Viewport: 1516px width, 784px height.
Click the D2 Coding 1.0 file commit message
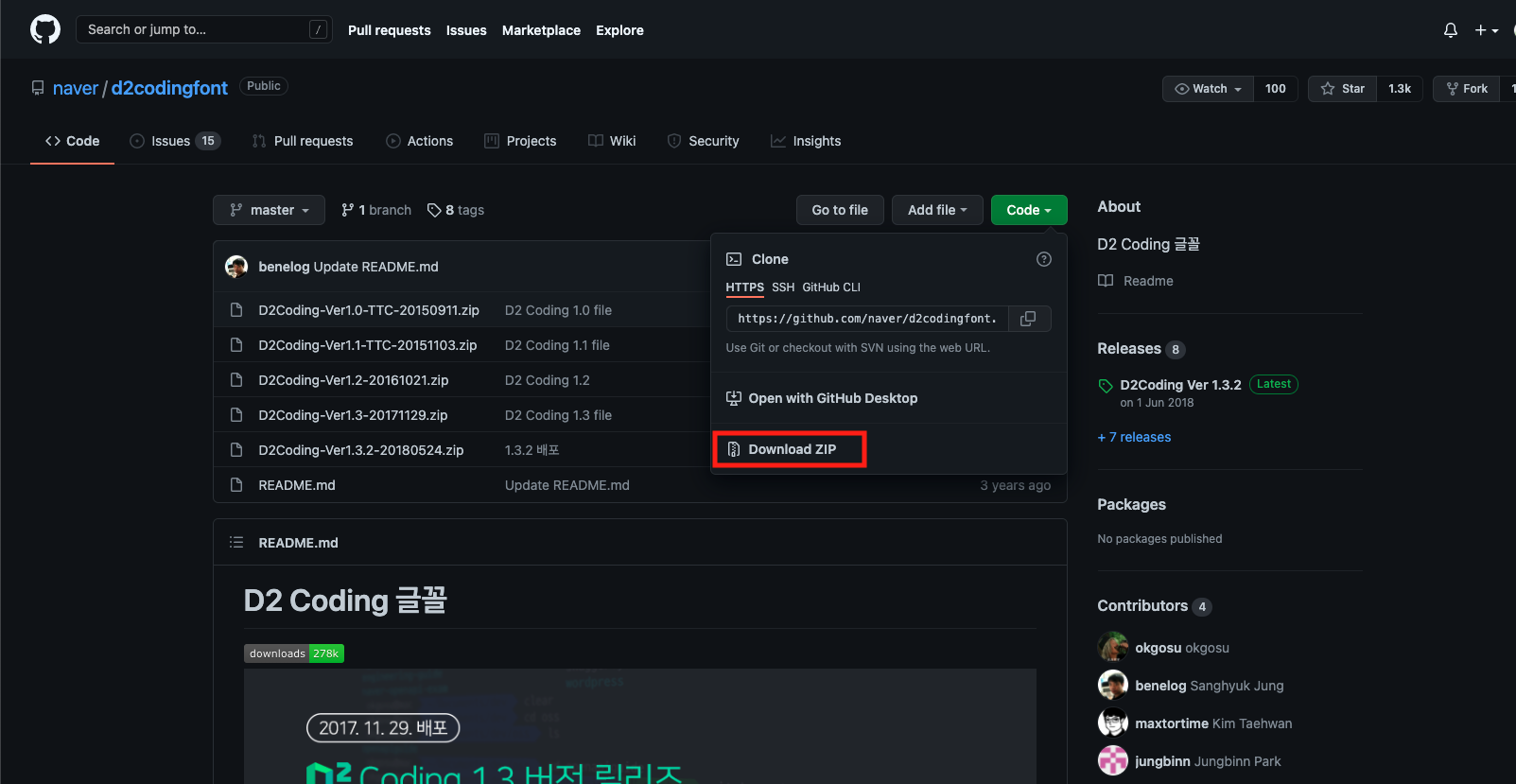tap(558, 310)
